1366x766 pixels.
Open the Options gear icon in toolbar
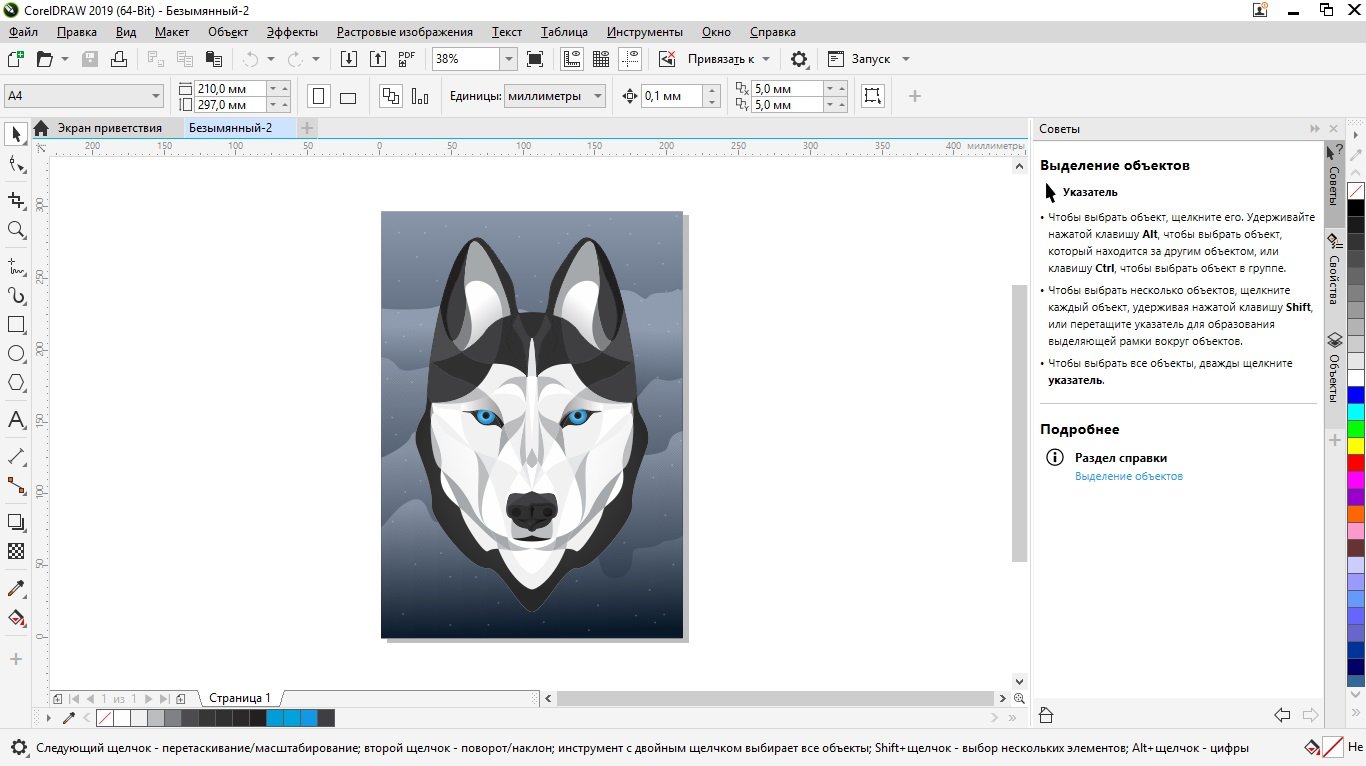[x=799, y=59]
